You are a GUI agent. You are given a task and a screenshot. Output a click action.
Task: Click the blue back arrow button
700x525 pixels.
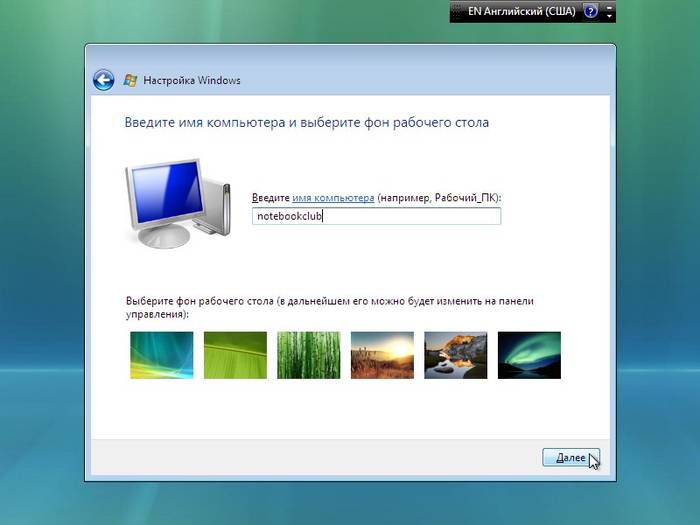(103, 80)
